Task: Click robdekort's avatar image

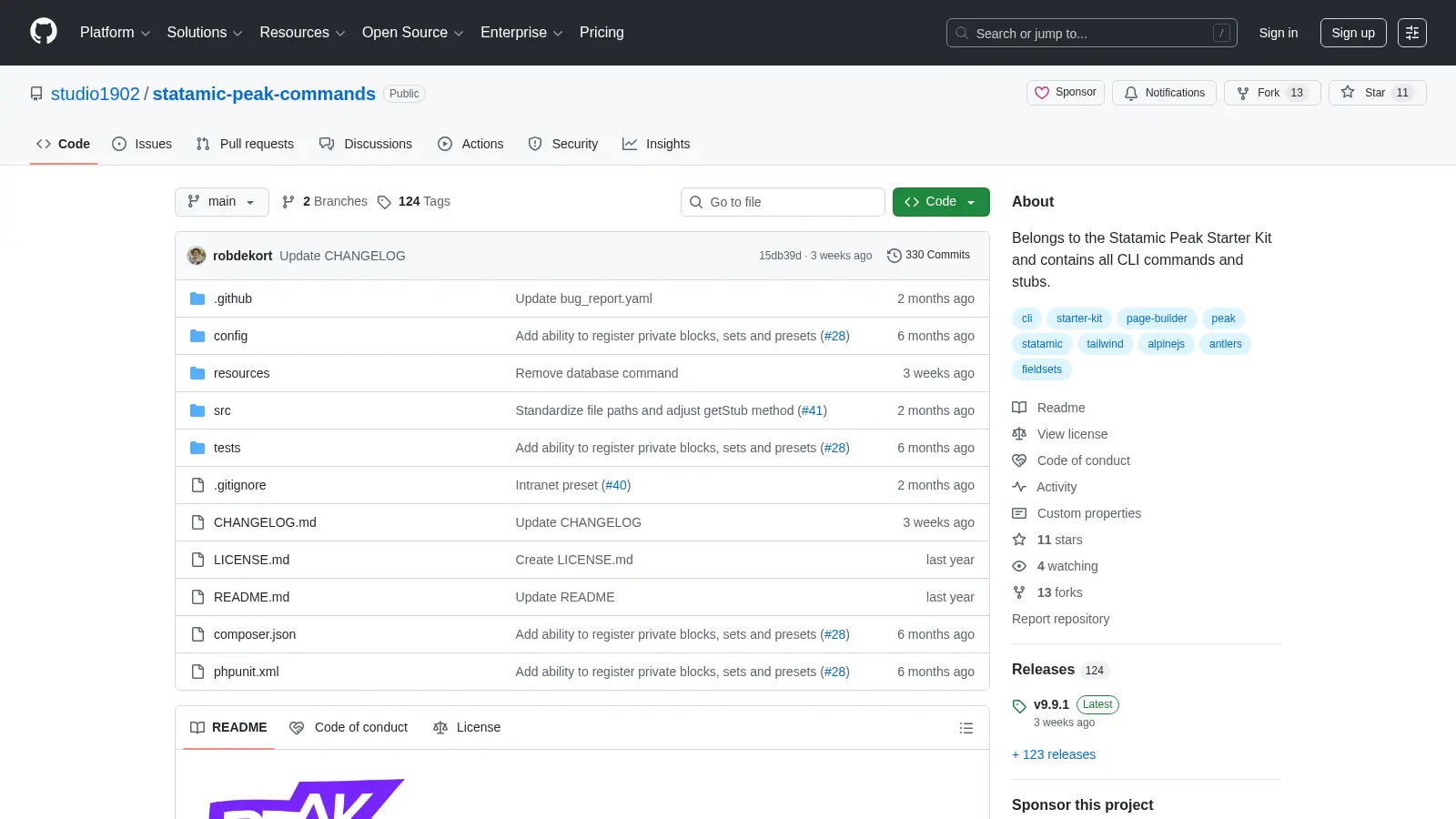Action: click(x=197, y=256)
